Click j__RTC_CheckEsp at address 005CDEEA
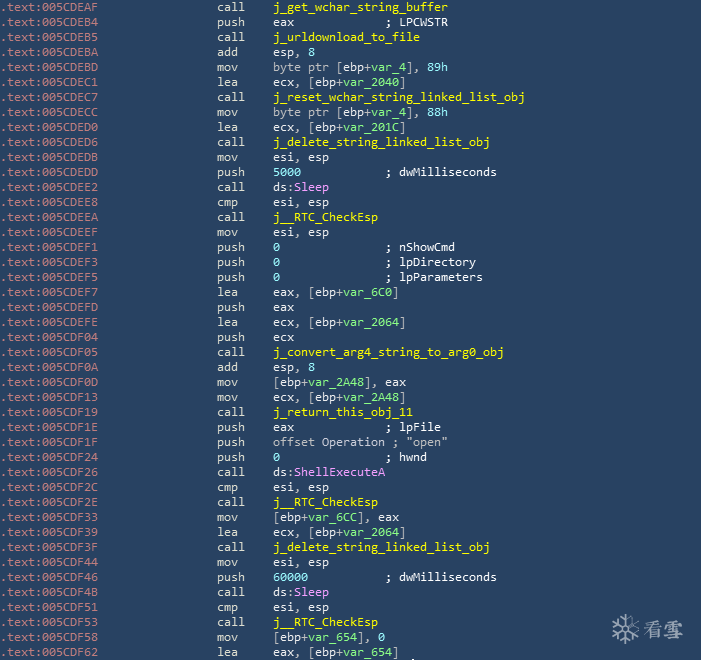This screenshot has width=701, height=660. [325, 217]
